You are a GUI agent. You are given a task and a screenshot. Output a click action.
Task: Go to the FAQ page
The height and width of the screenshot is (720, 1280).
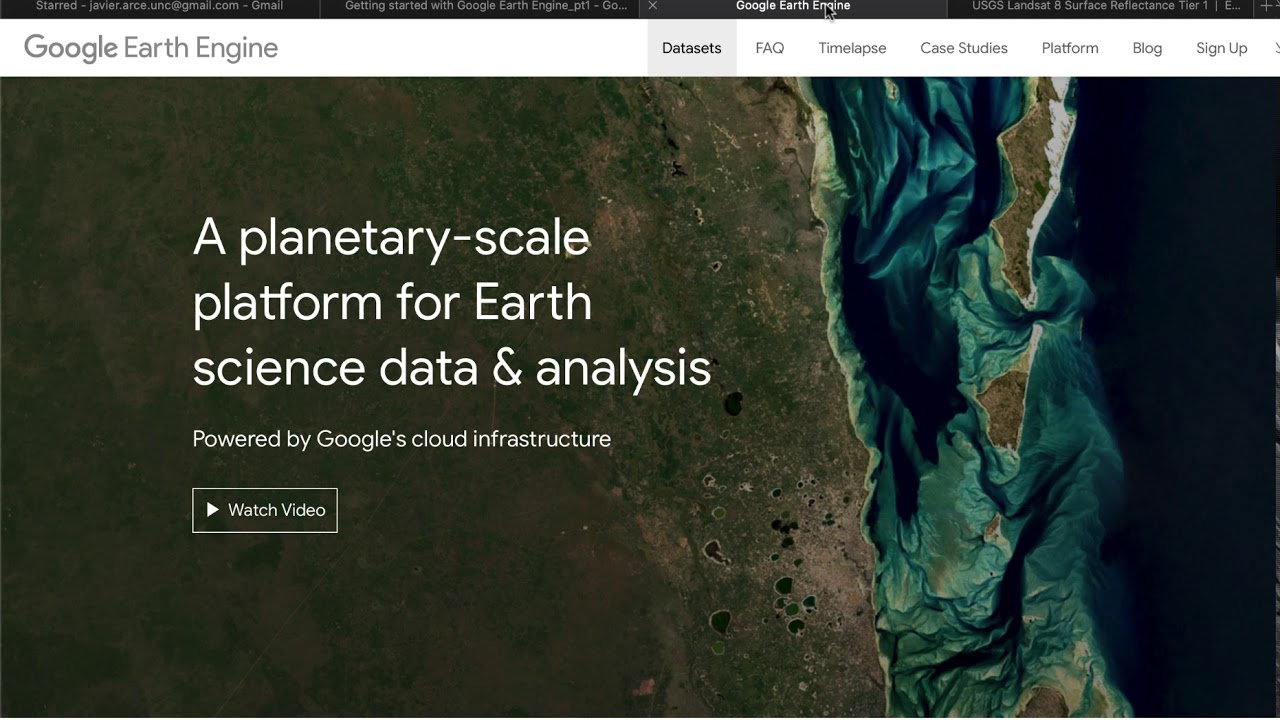tap(769, 48)
